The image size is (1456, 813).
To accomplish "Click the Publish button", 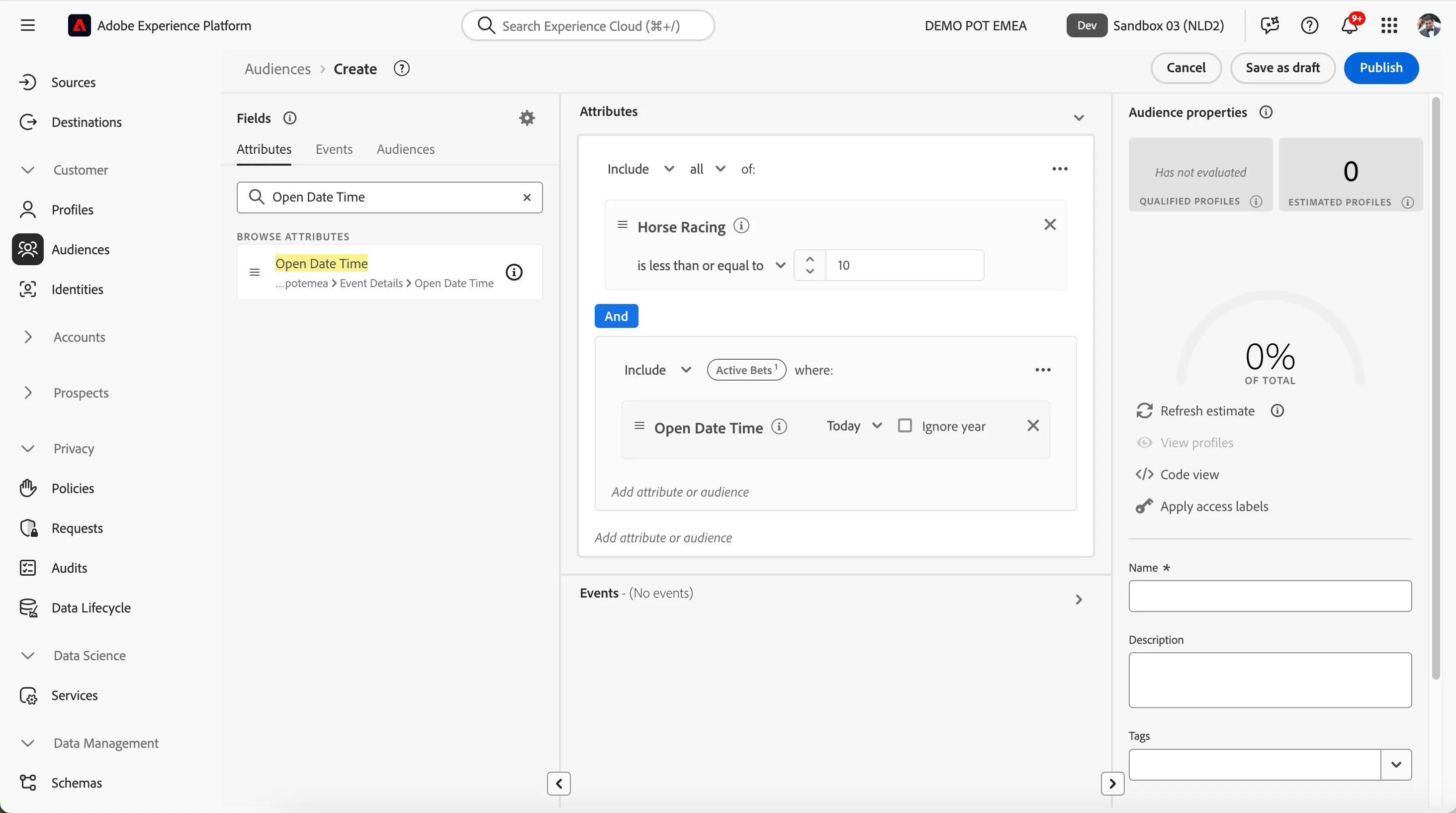I will pyautogui.click(x=1381, y=68).
